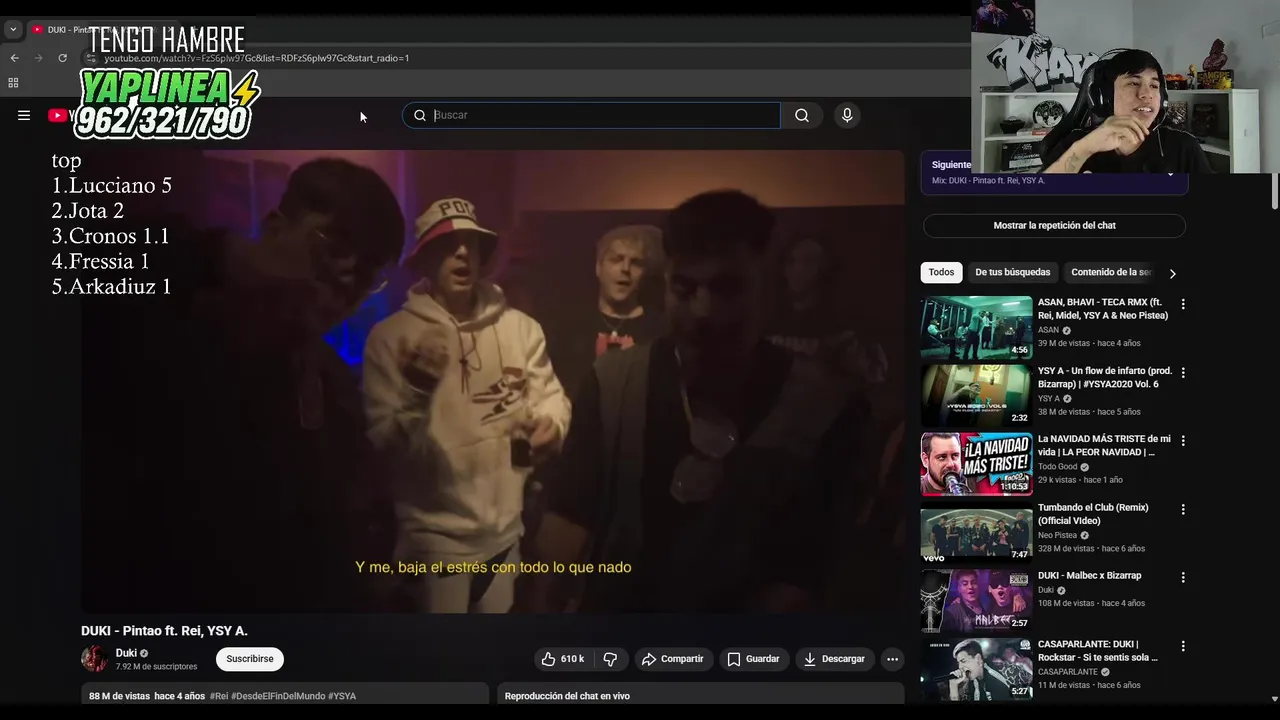Open more actions ellipsis below video
This screenshot has height=720, width=1280.
pyautogui.click(x=892, y=659)
